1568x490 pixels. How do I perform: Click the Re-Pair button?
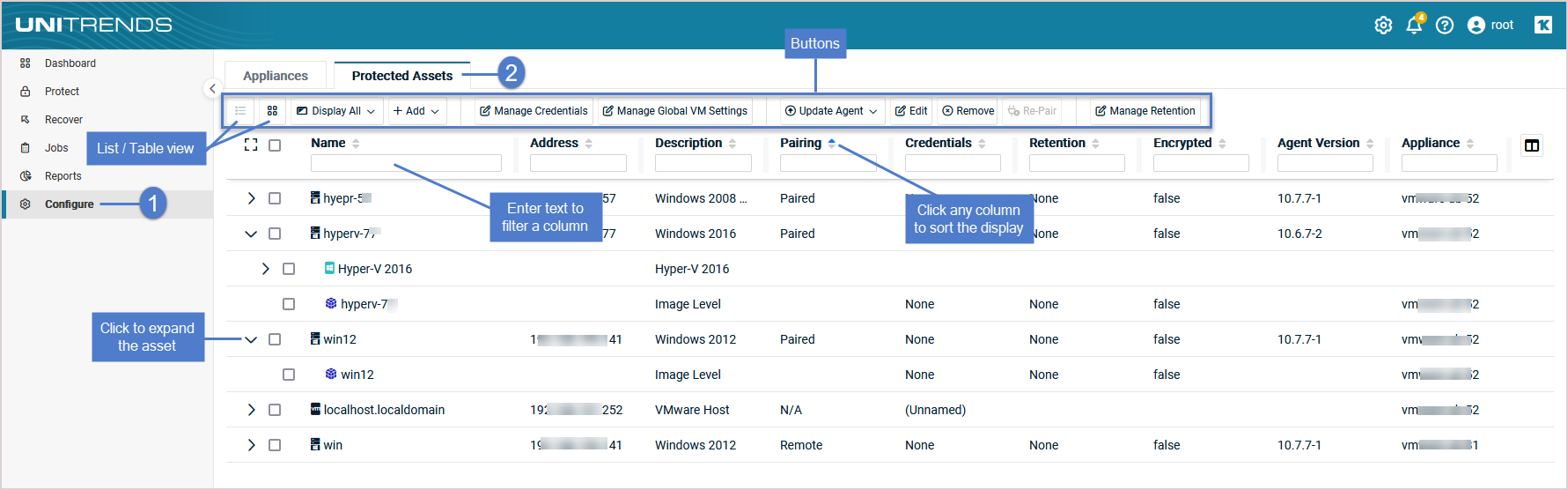1032,111
